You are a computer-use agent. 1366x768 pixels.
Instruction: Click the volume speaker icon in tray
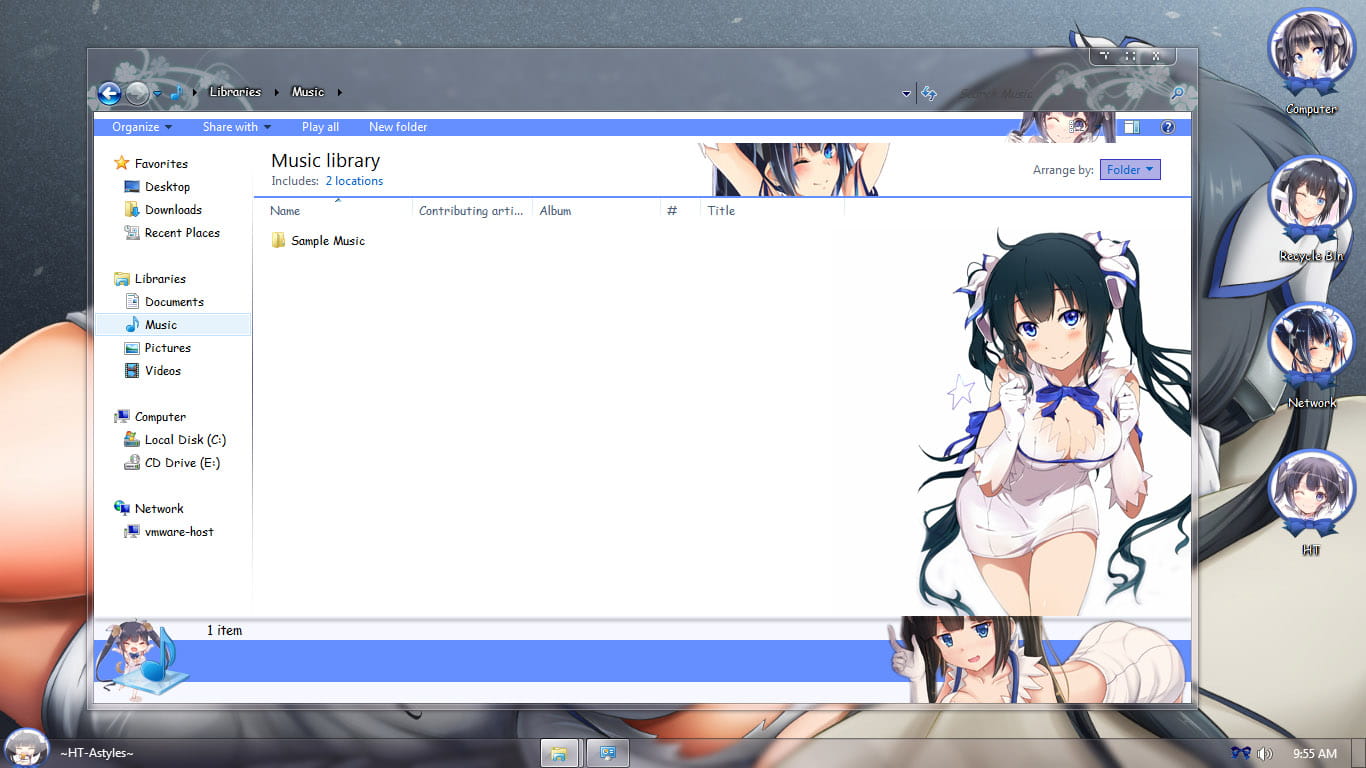[1265, 753]
